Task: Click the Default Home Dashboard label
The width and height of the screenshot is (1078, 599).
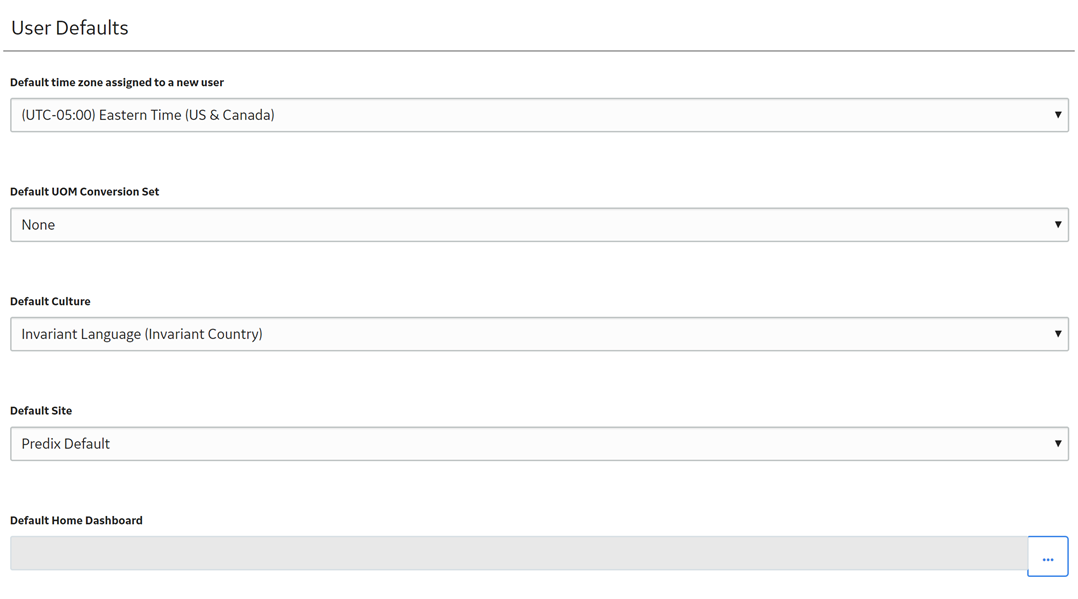Action: pyautogui.click(x=76, y=520)
